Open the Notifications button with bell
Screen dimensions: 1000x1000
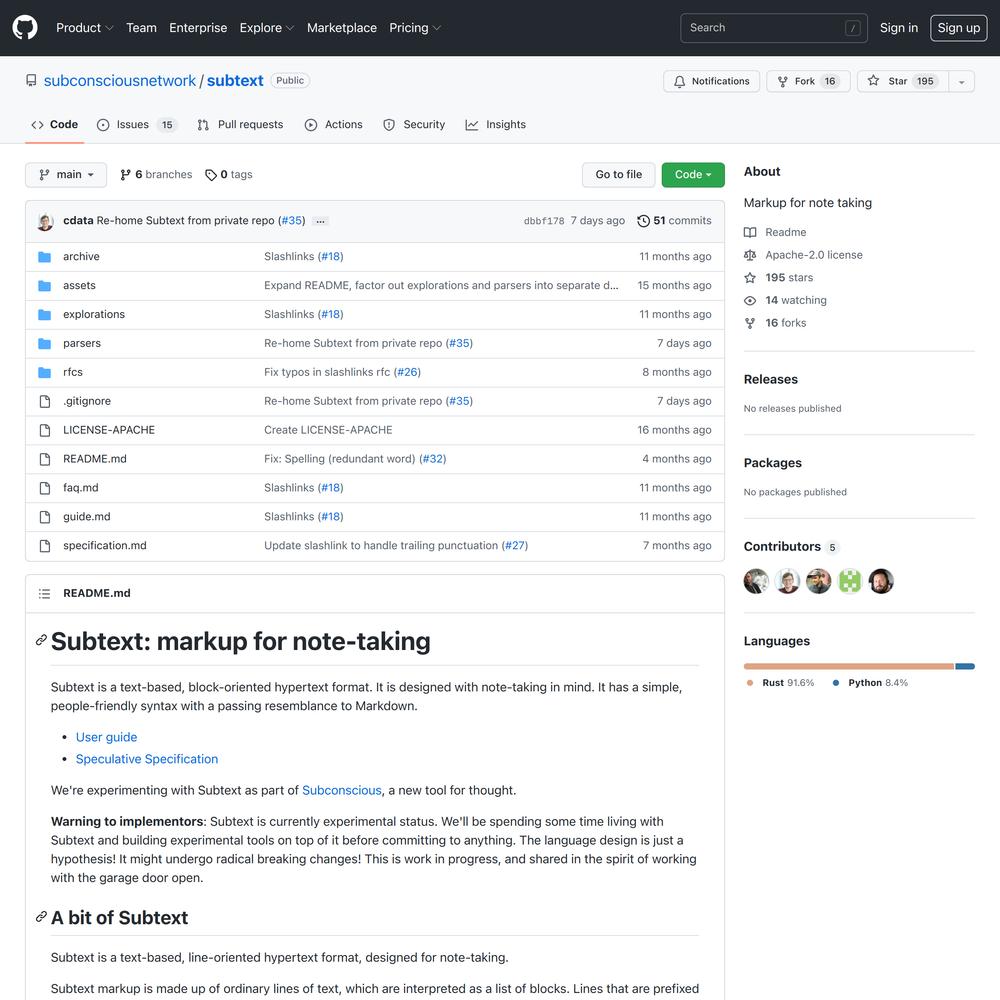click(711, 81)
